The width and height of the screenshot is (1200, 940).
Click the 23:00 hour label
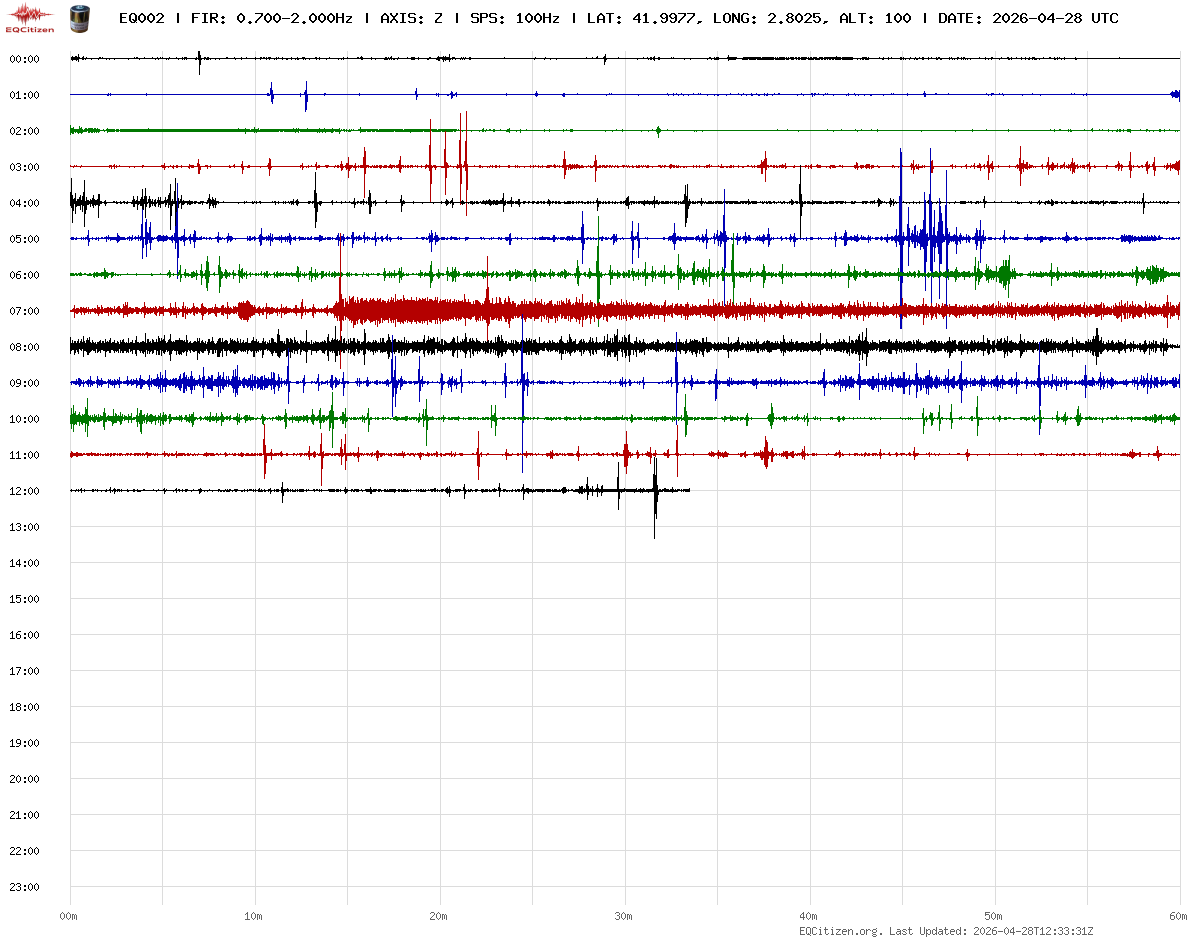[24, 887]
